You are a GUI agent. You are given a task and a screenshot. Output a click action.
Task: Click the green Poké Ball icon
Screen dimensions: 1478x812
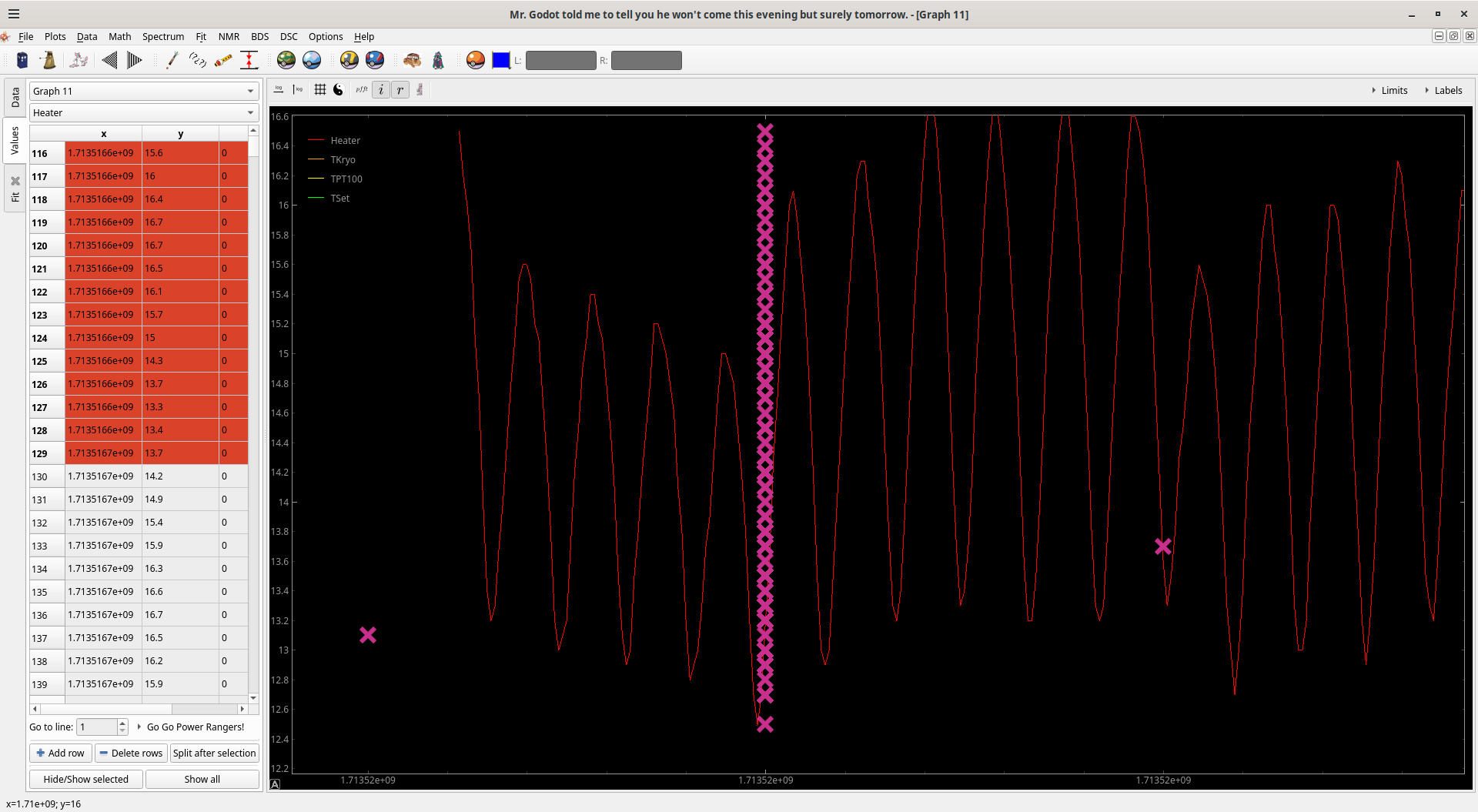click(x=286, y=60)
